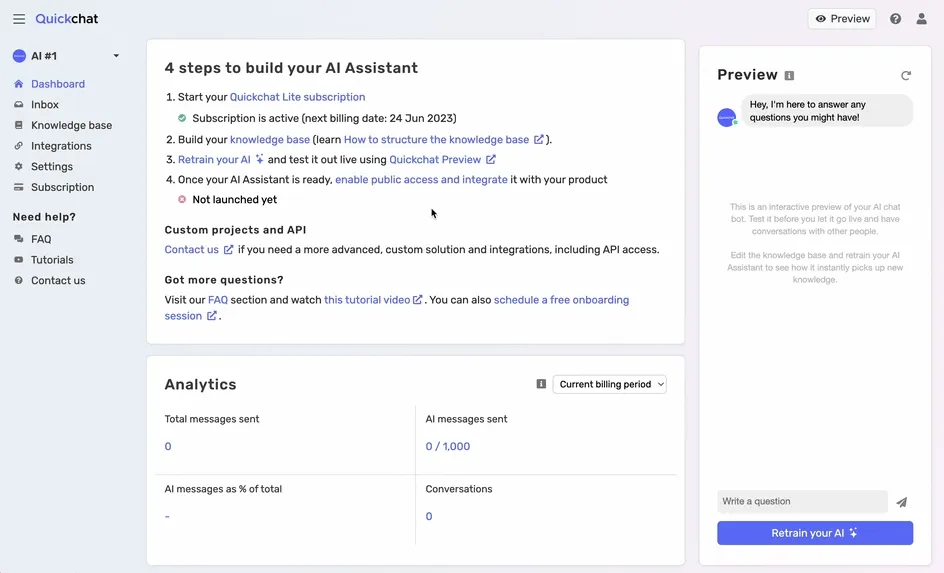944x573 pixels.
Task: Click the AI #1 avatar icon
Action: (x=19, y=56)
